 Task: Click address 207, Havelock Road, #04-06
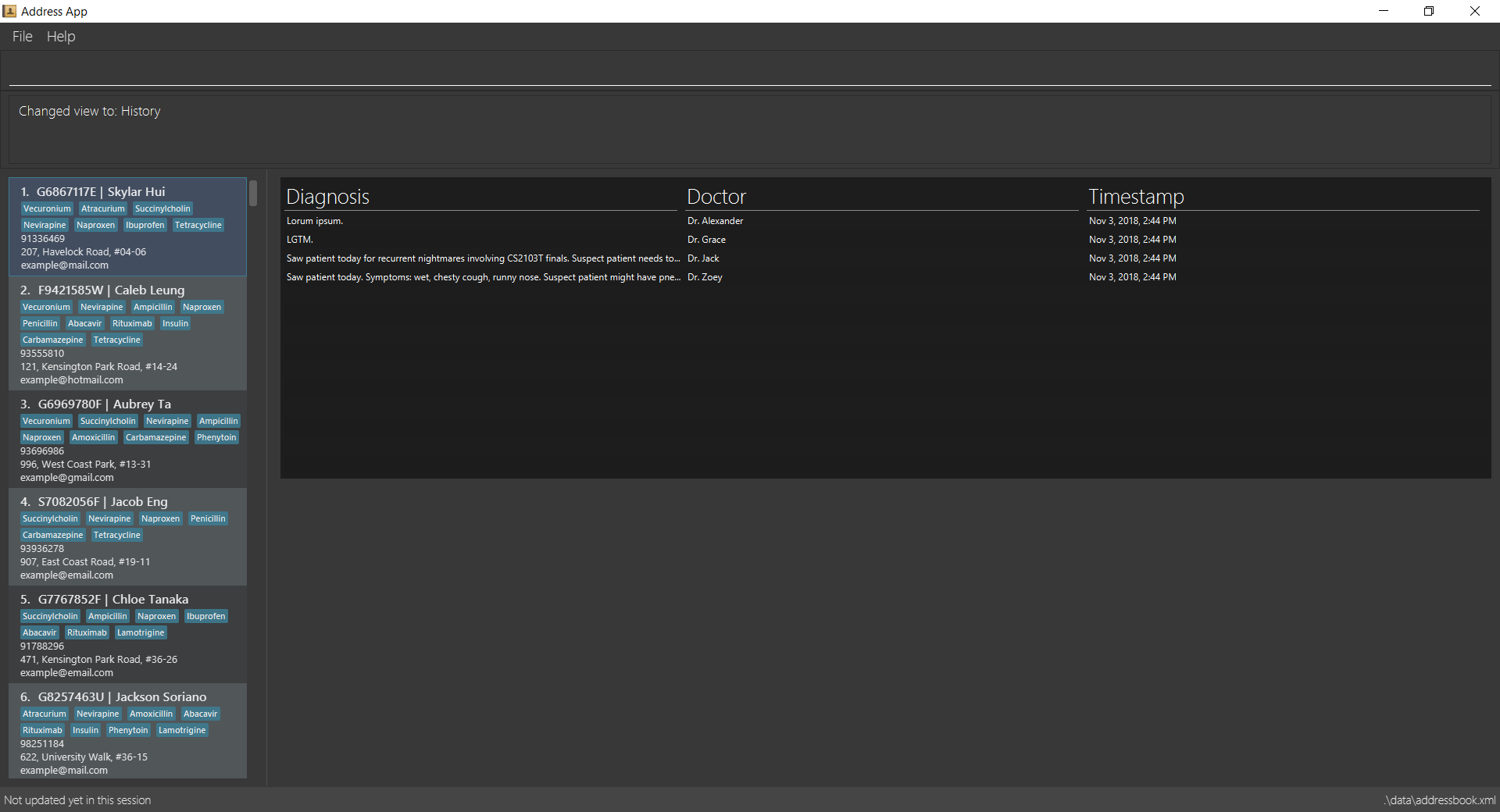pos(84,252)
